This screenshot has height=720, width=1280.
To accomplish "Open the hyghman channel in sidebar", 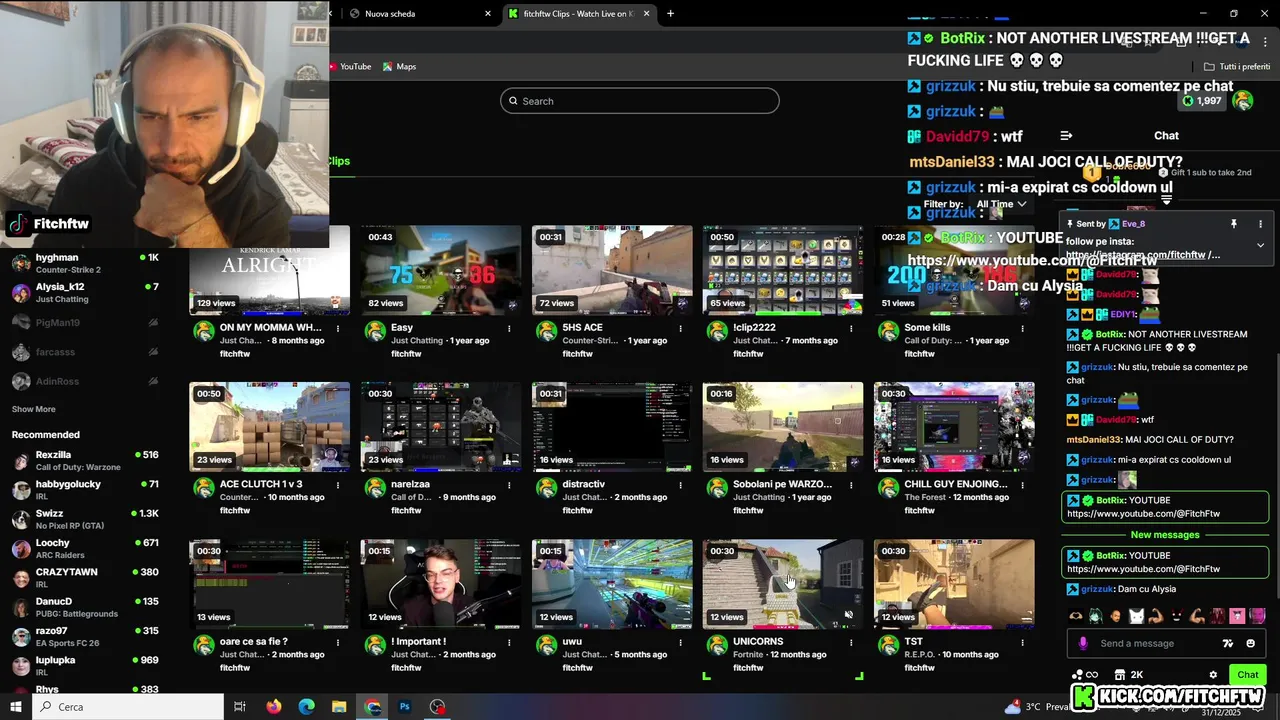I will coord(84,263).
